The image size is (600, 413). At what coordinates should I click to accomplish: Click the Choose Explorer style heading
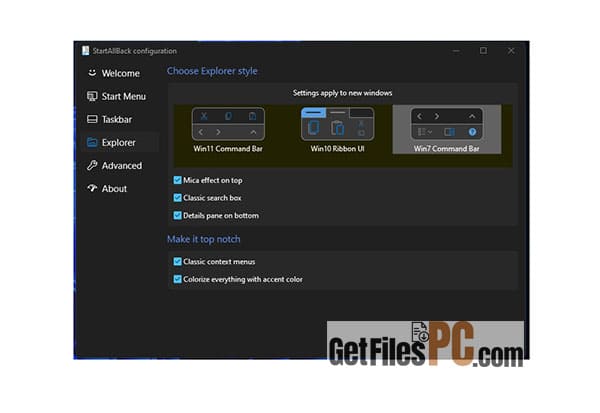pos(212,71)
